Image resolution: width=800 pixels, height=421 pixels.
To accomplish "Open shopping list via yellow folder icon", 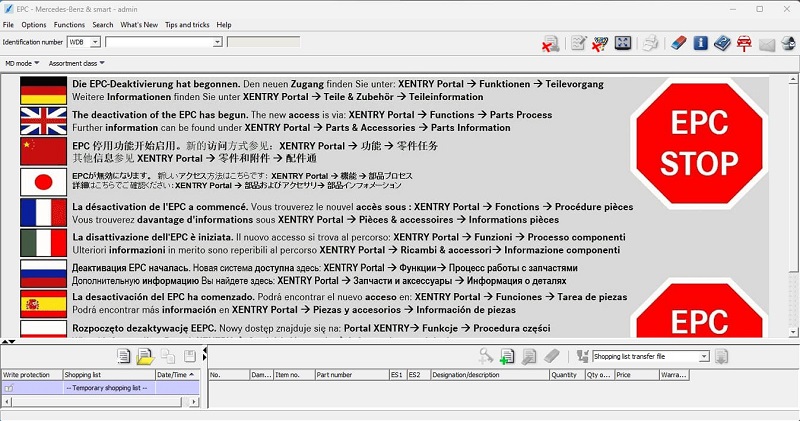I will pos(144,356).
